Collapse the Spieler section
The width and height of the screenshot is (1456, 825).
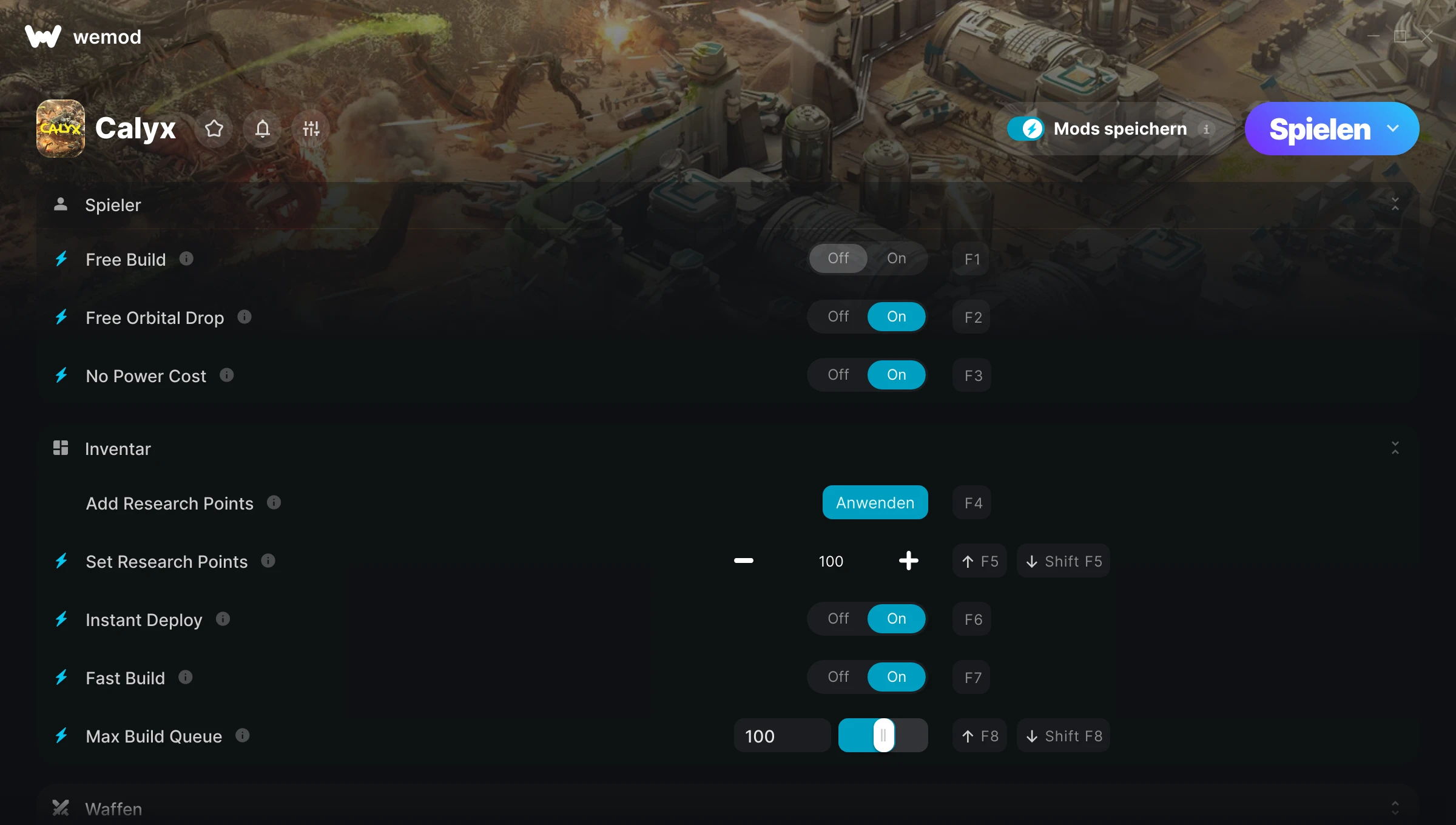tap(1395, 204)
